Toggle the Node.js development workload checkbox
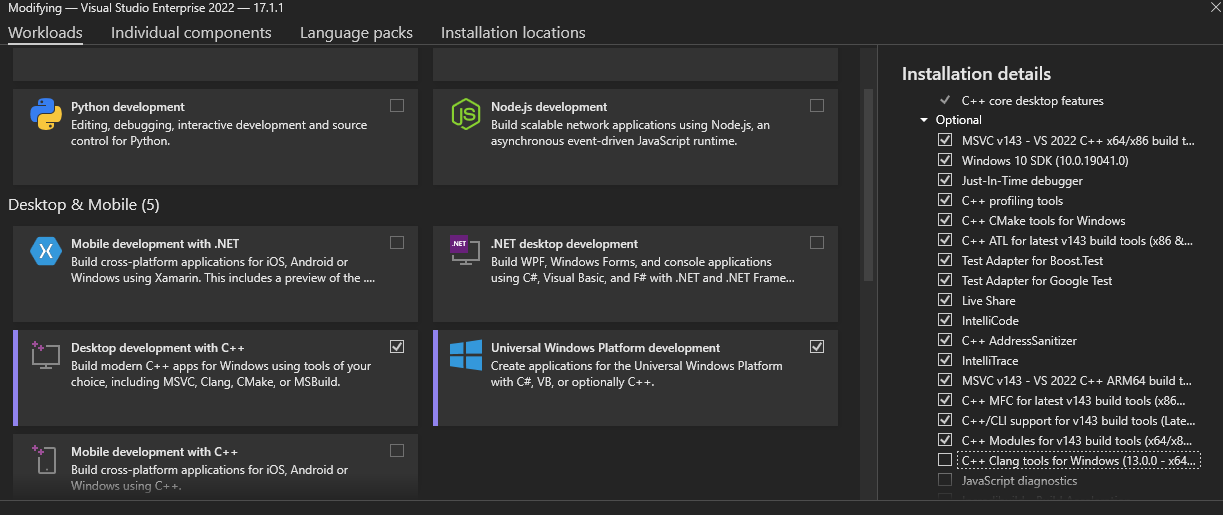The width and height of the screenshot is (1223, 515). (817, 105)
